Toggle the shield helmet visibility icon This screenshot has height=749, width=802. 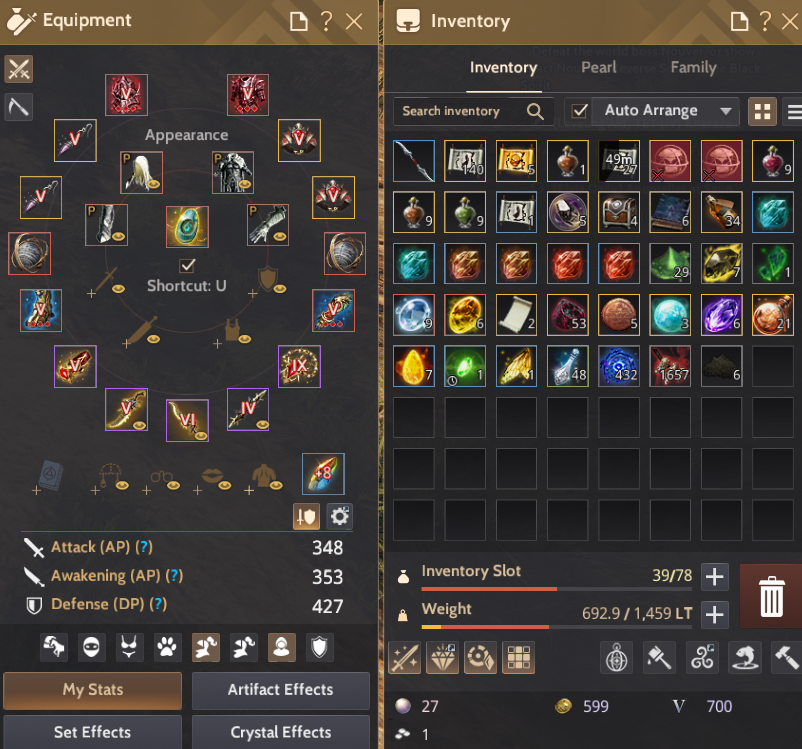click(x=319, y=648)
